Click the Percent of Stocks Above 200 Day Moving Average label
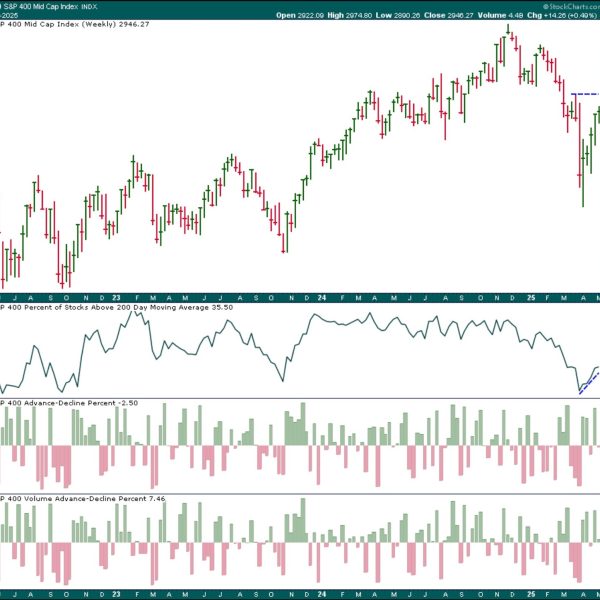Screen dimensions: 600x600 116,307
